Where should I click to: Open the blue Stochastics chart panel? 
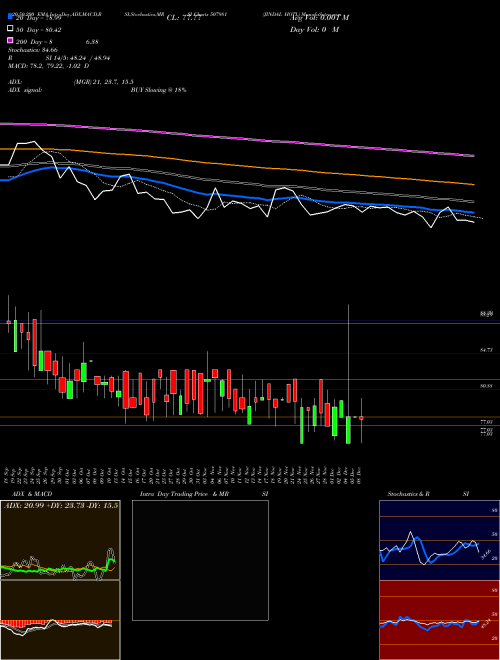pyautogui.click(x=439, y=540)
